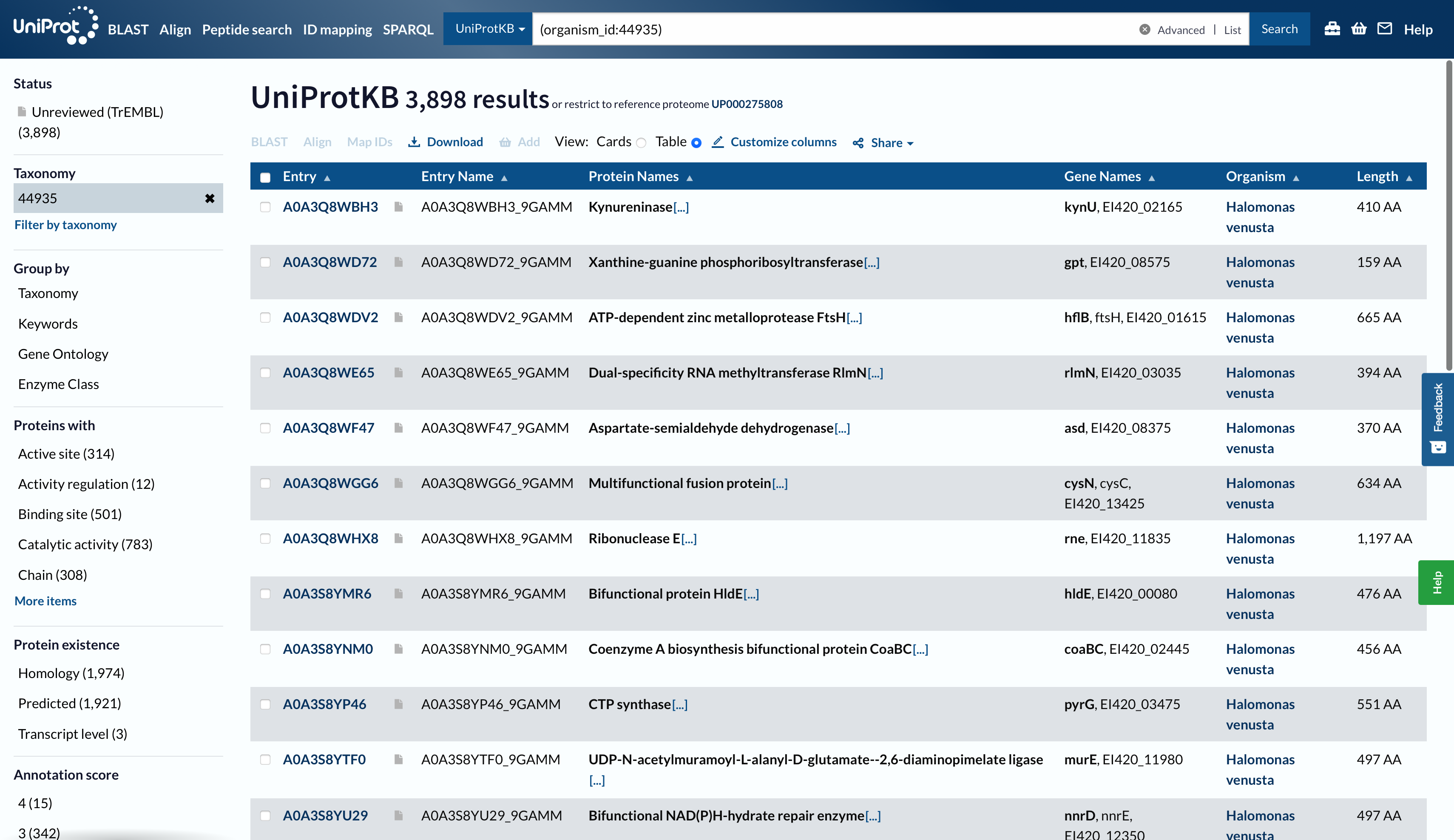Image resolution: width=1454 pixels, height=840 pixels.
Task: Open the basket icon in header
Action: click(x=1359, y=29)
